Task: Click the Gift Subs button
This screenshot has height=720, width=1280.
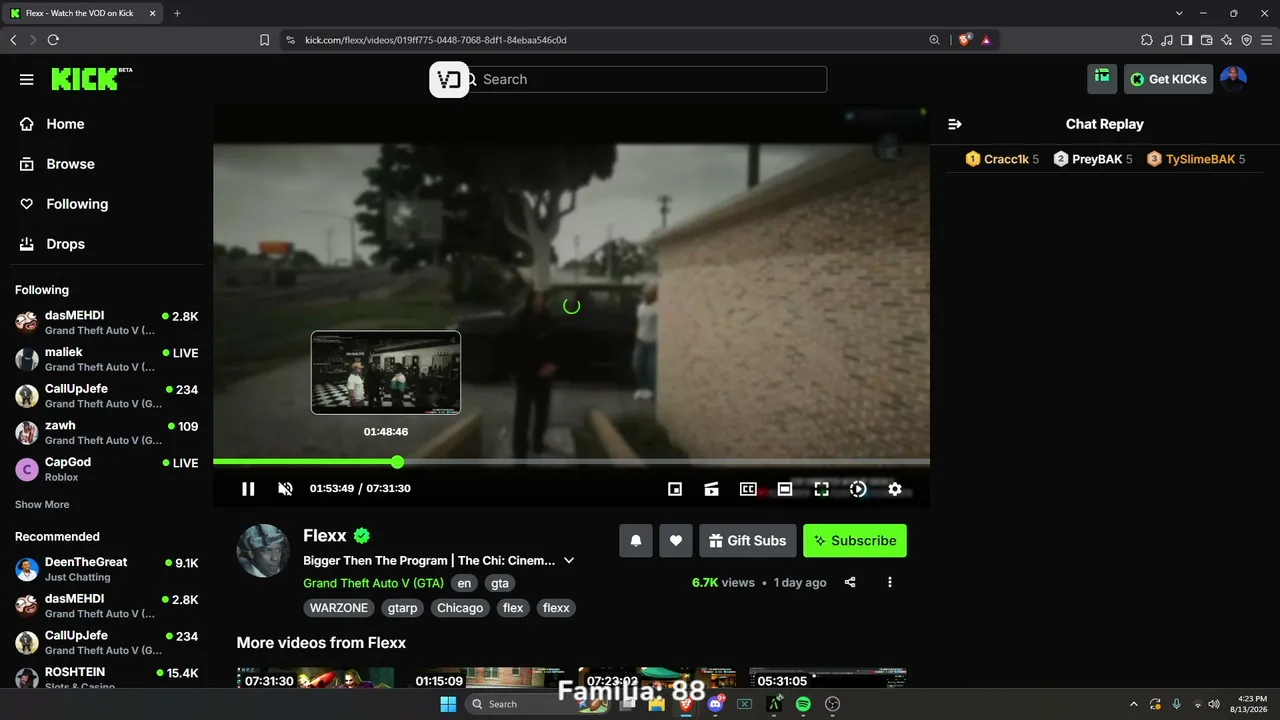Action: point(748,541)
